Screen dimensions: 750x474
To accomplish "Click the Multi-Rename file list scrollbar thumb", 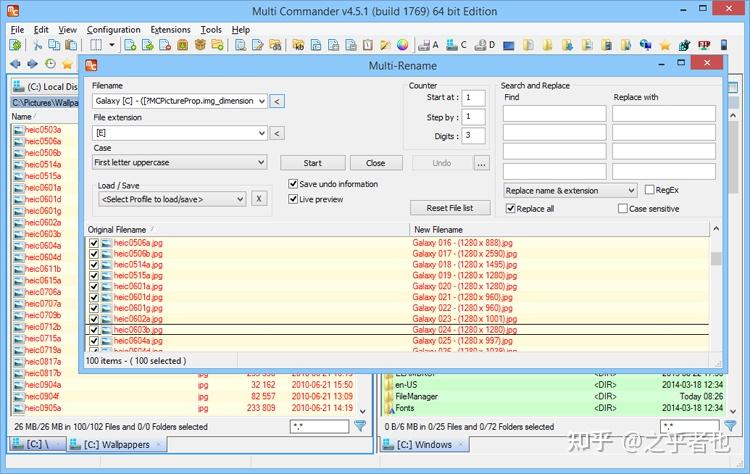I will 716,258.
